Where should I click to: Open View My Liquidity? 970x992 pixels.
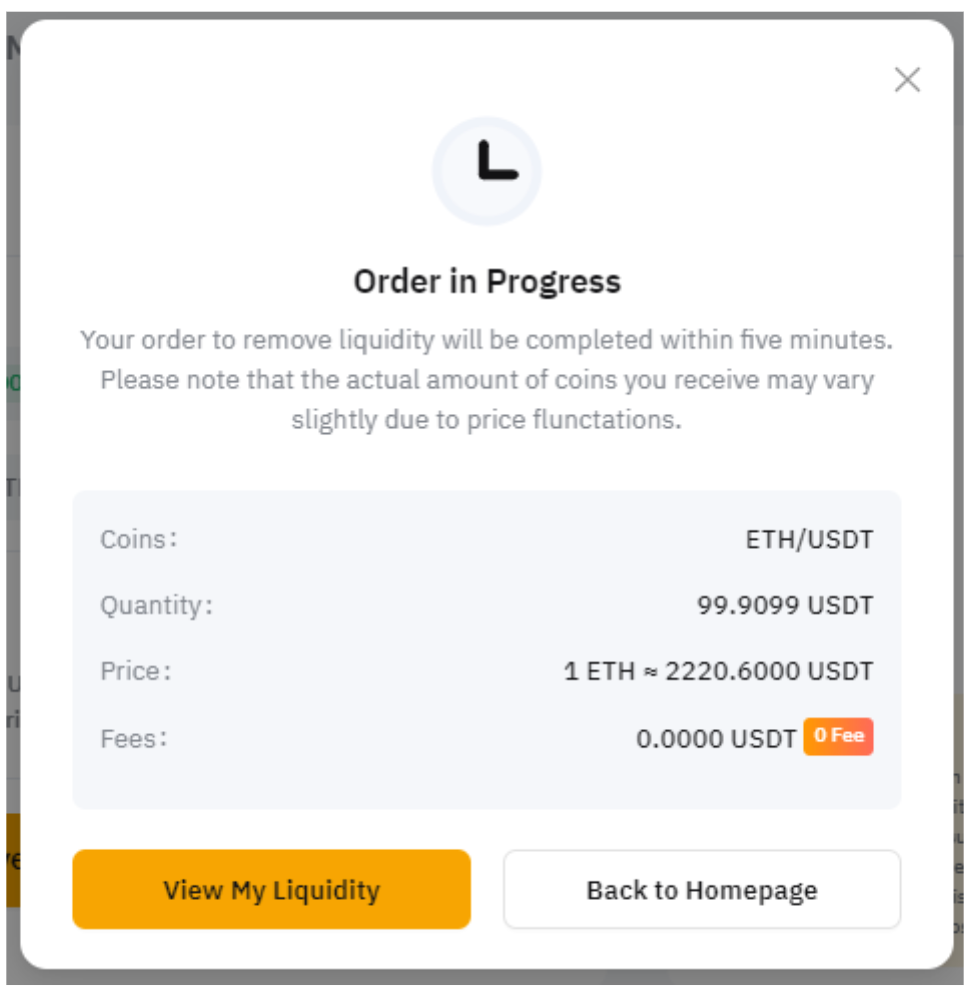[x=271, y=890]
